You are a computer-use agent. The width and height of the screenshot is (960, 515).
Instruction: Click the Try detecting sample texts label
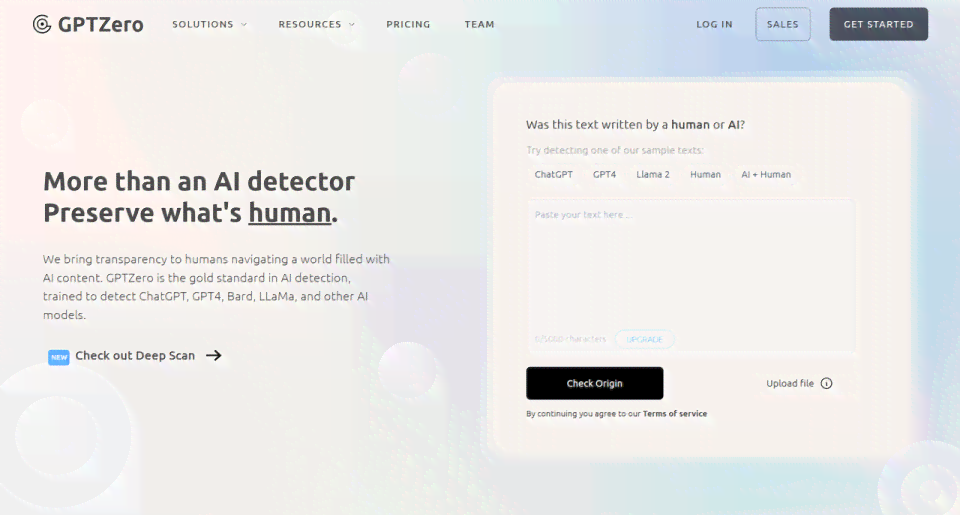(615, 150)
